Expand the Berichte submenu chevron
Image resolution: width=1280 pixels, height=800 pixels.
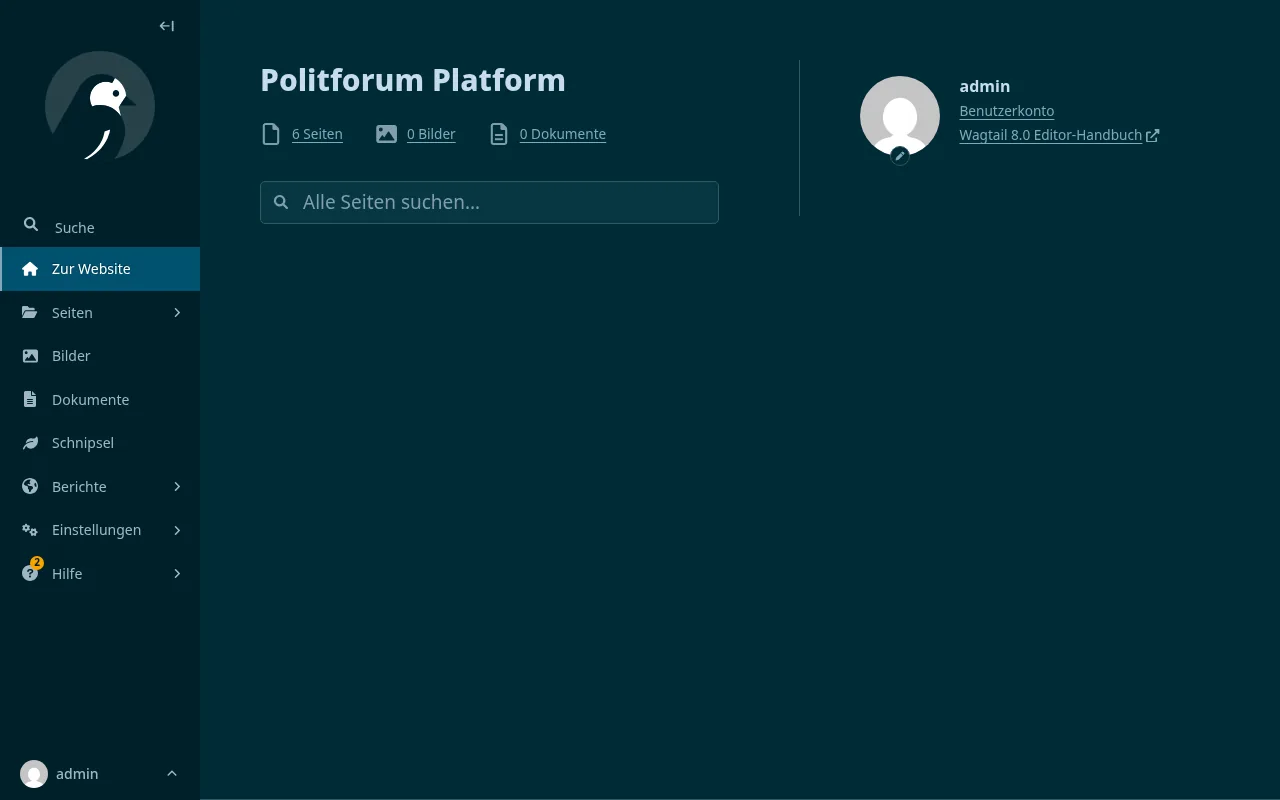(177, 487)
